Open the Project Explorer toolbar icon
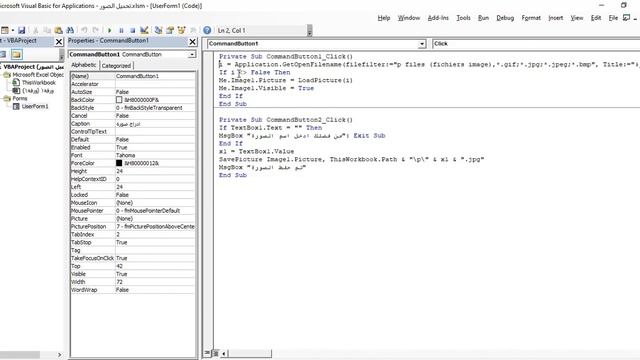 pyautogui.click(x=158, y=30)
